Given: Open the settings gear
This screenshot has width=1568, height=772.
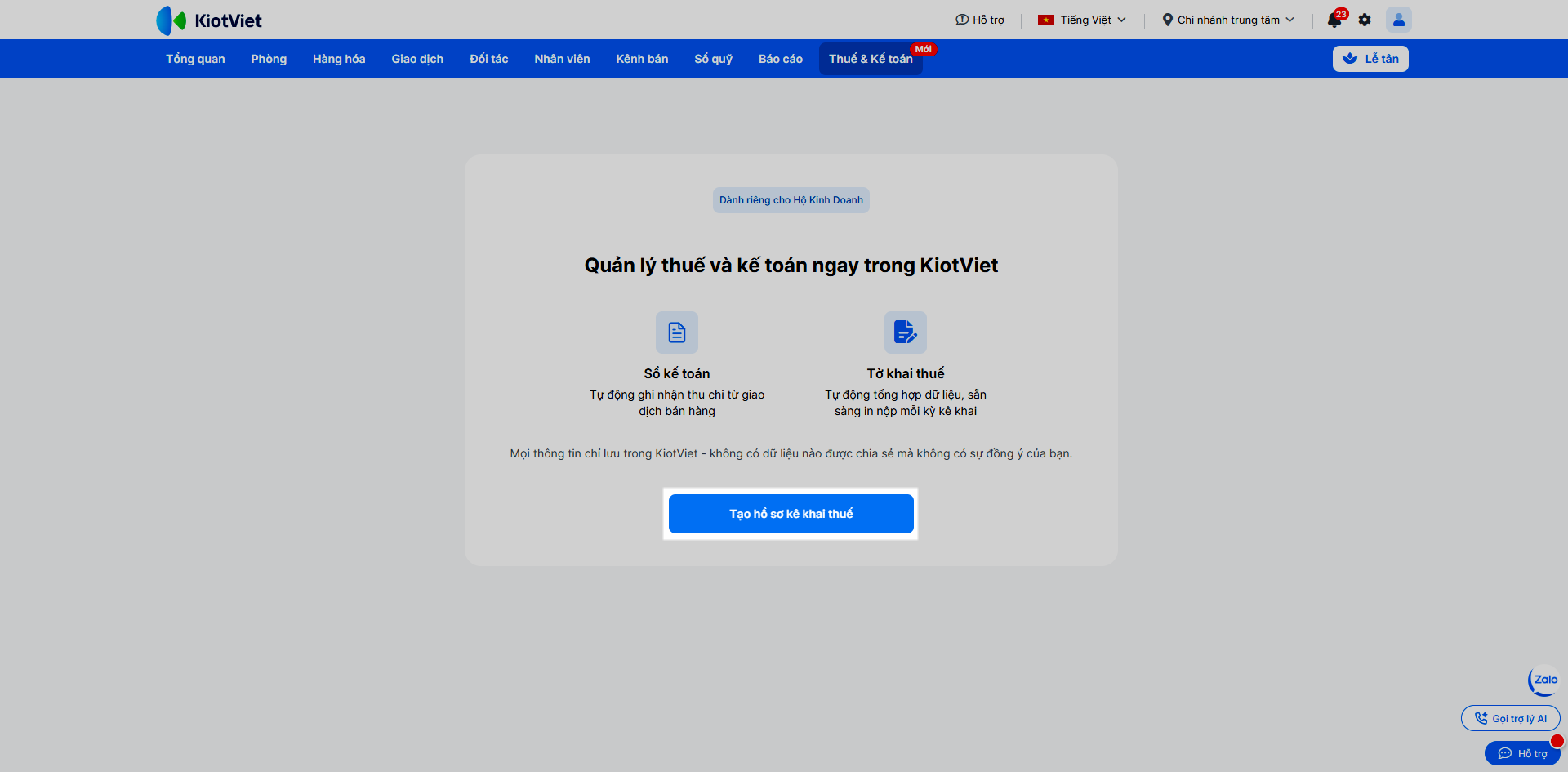Looking at the screenshot, I should (1365, 20).
